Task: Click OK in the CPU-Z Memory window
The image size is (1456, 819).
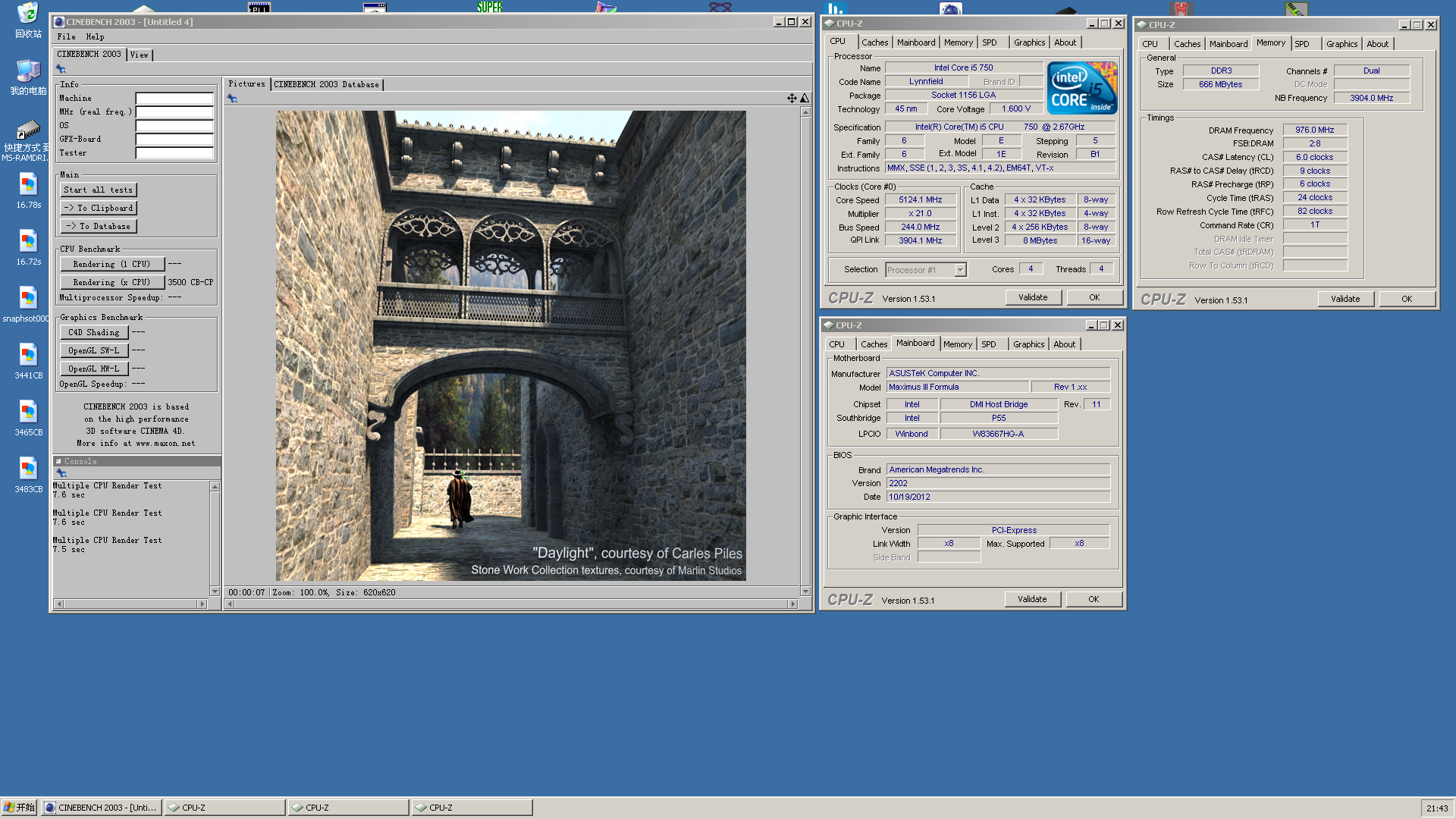Action: click(1407, 299)
